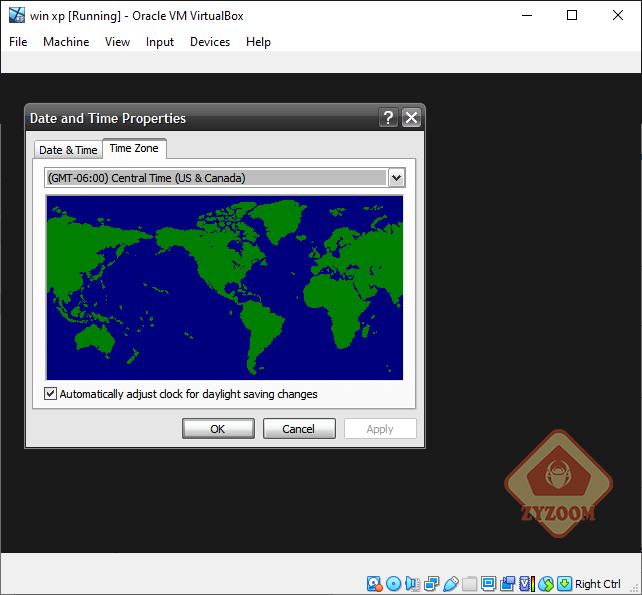Click the USB devices indicator icon

pyautogui.click(x=450, y=584)
